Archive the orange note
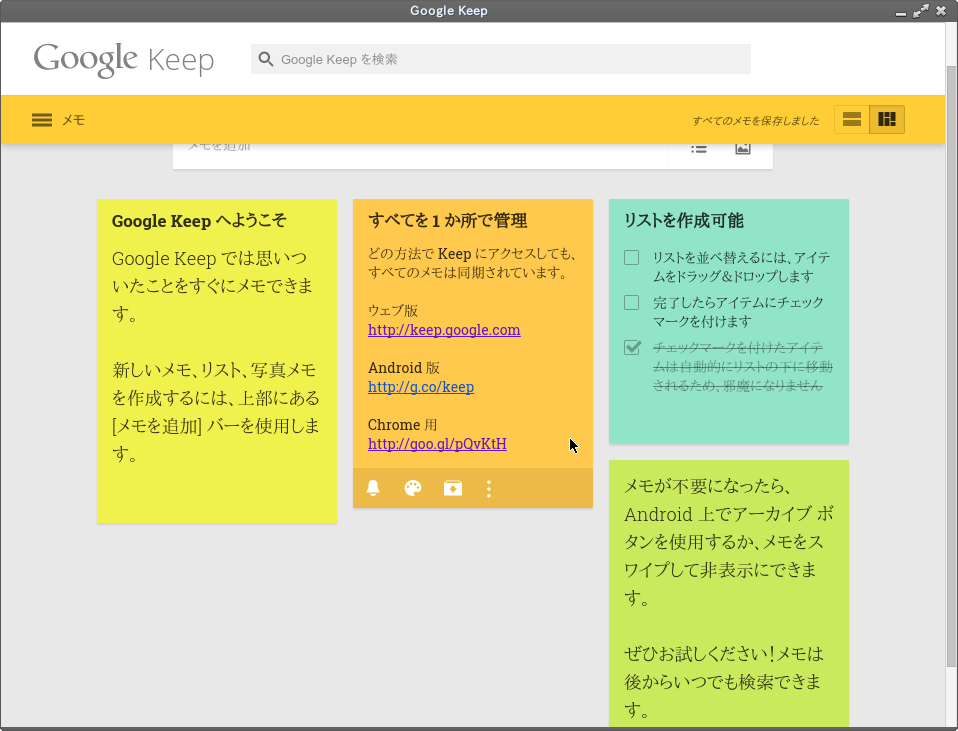Viewport: 958px width, 731px height. click(453, 488)
